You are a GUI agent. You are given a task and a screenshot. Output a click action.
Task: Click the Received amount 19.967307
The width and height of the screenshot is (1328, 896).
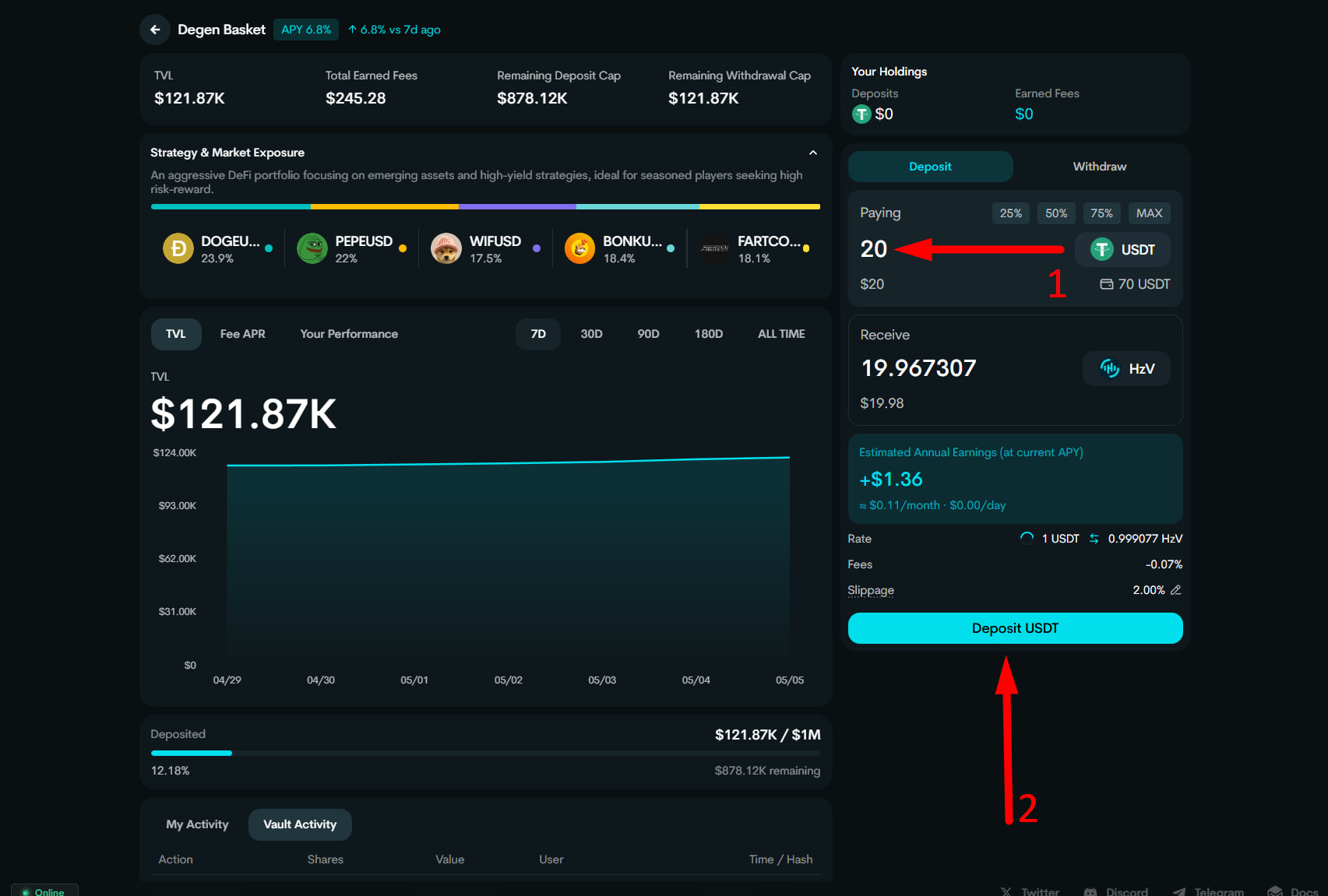click(x=918, y=368)
